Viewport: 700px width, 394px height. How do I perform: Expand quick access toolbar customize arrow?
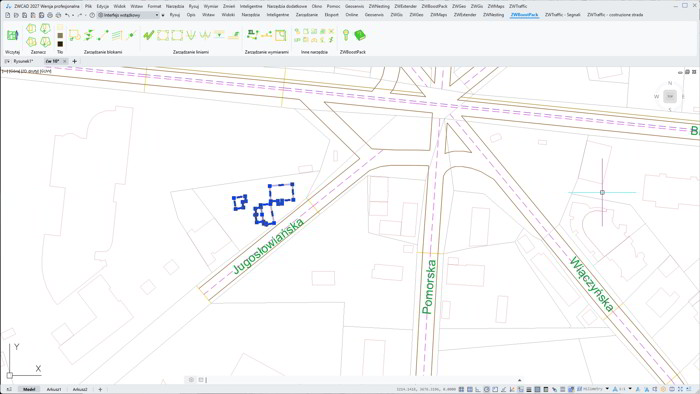tap(163, 15)
